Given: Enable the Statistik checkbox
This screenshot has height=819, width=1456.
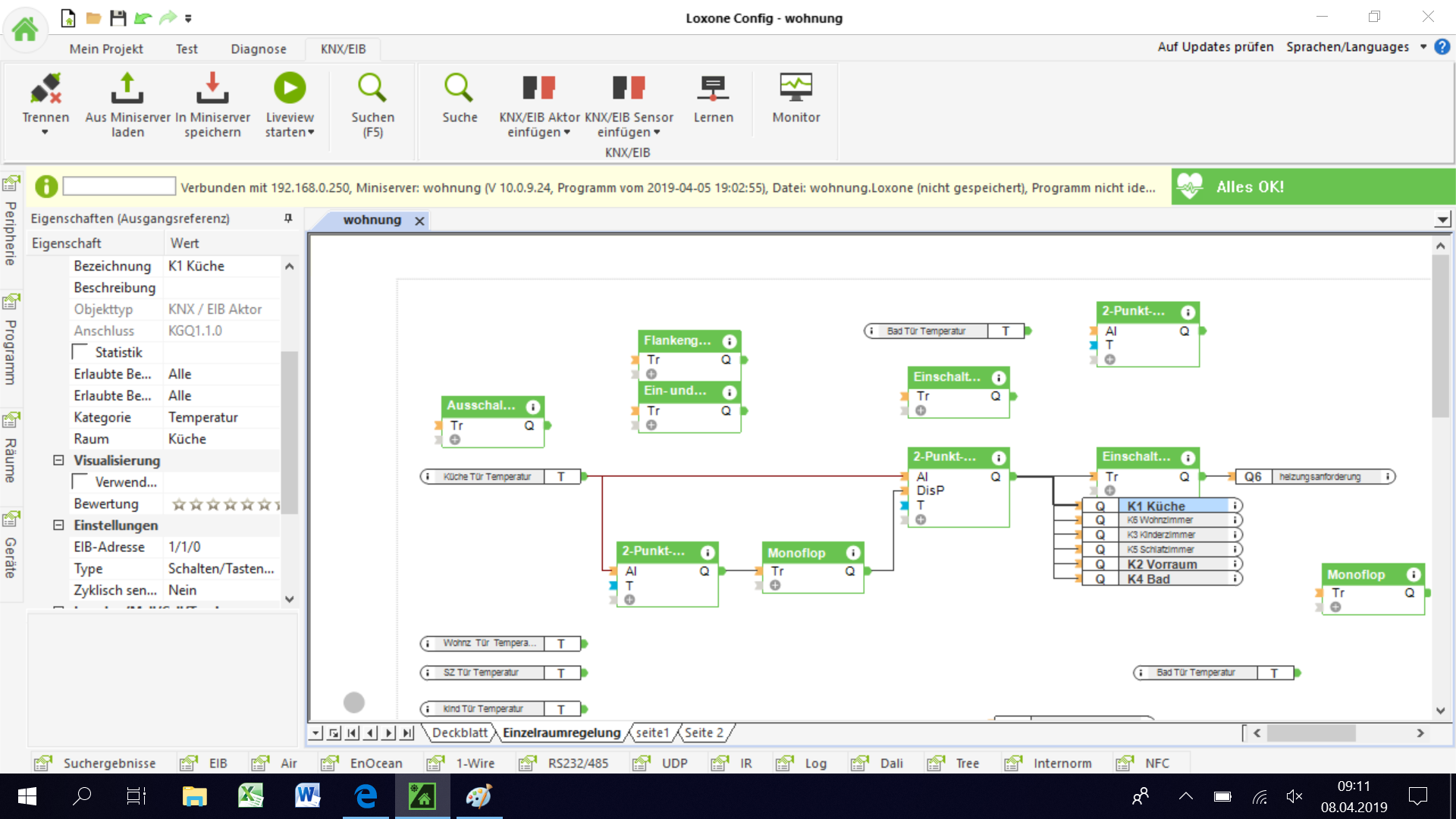Looking at the screenshot, I should point(80,353).
